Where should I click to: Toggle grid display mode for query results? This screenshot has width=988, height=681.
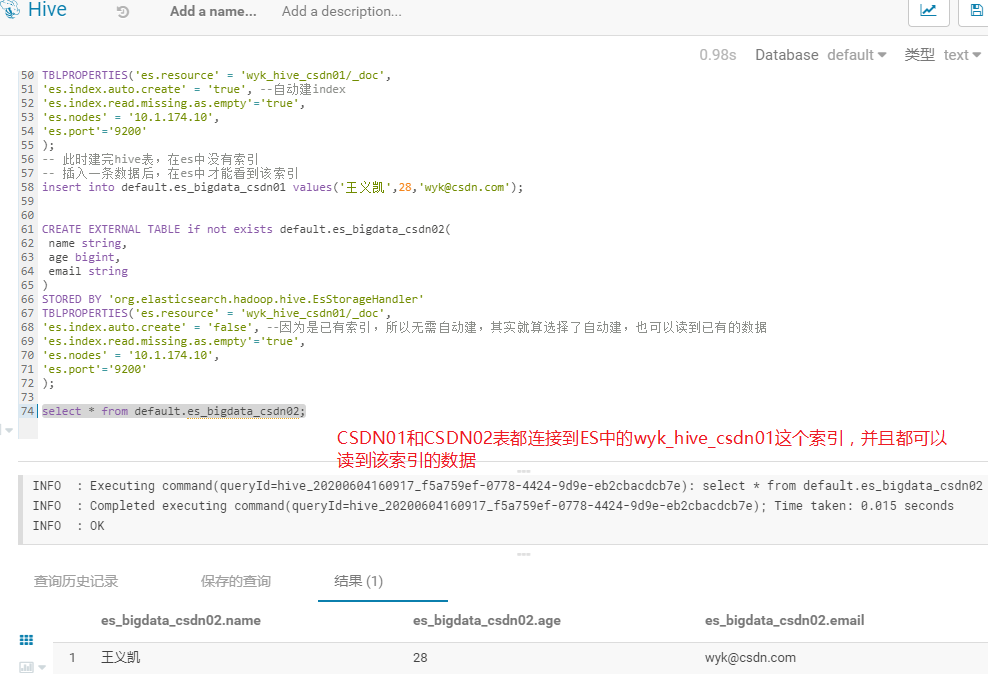point(25,639)
